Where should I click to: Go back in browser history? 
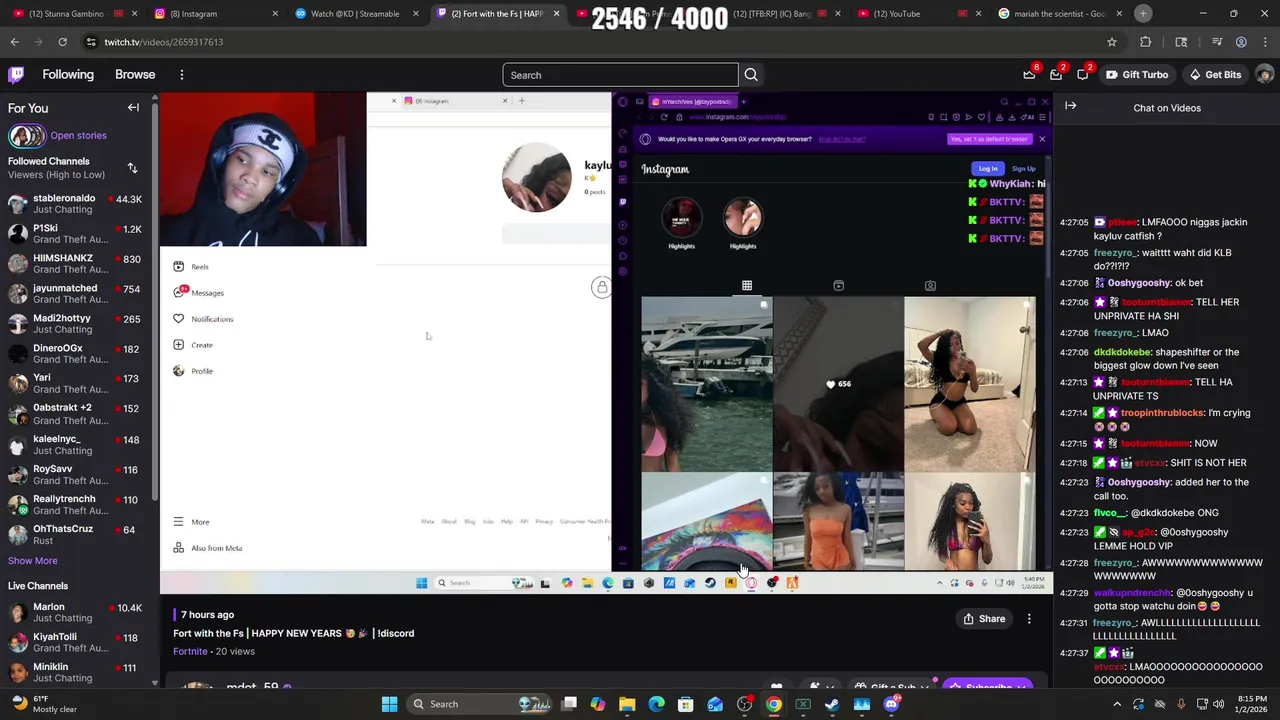tap(14, 42)
